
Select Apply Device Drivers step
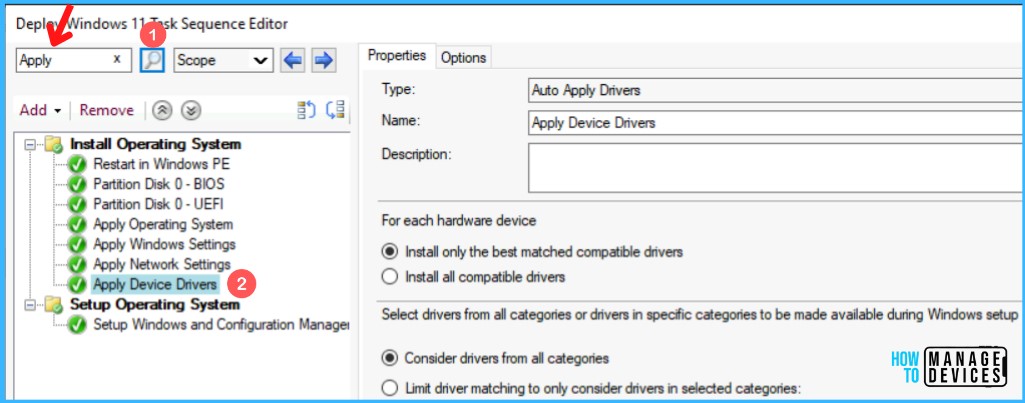pos(155,285)
